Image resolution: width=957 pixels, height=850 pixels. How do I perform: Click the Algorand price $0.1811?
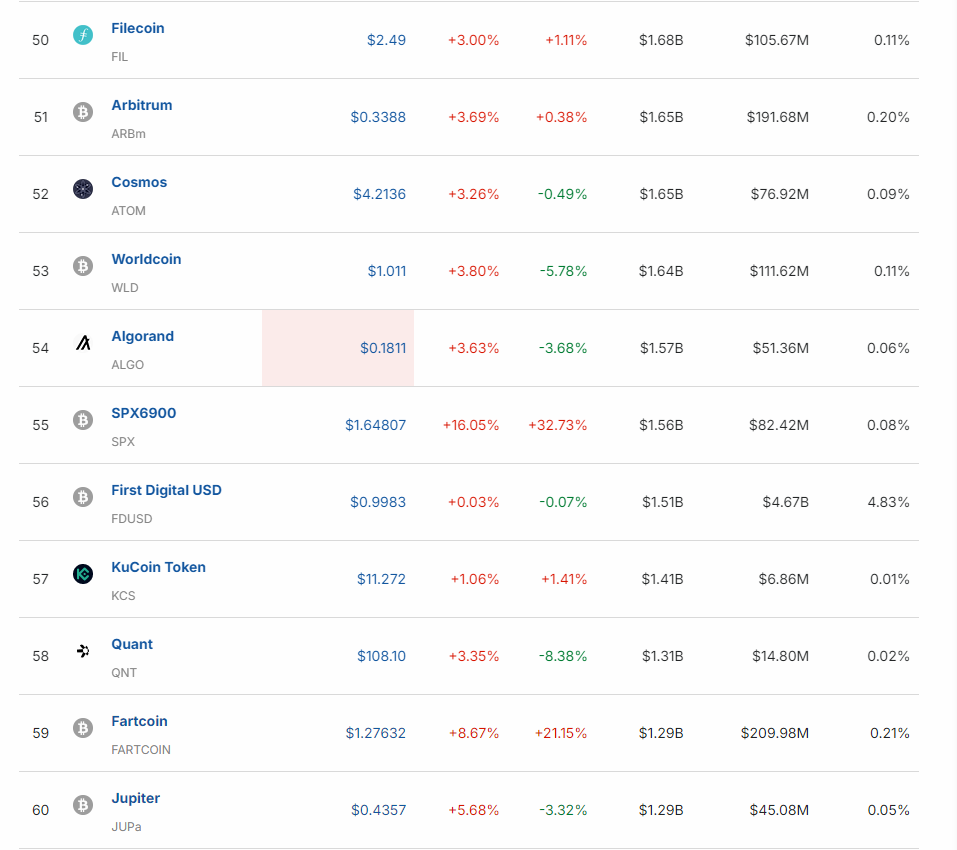(383, 348)
